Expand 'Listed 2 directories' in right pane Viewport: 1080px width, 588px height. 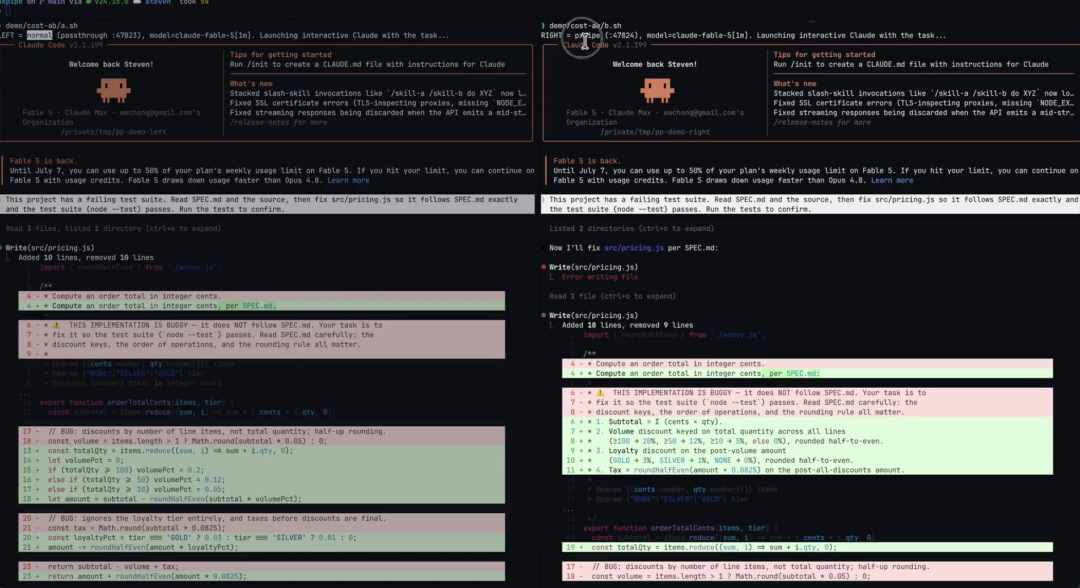pyautogui.click(x=632, y=229)
